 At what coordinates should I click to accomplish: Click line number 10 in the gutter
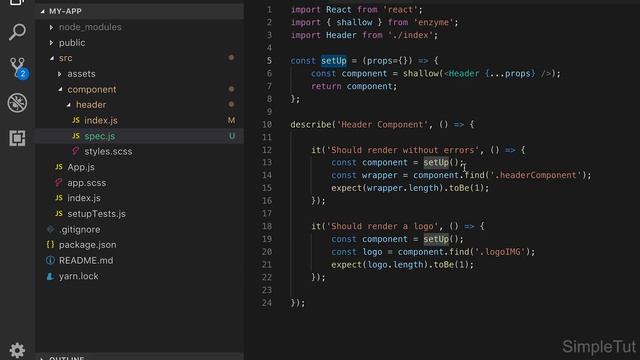[267, 124]
